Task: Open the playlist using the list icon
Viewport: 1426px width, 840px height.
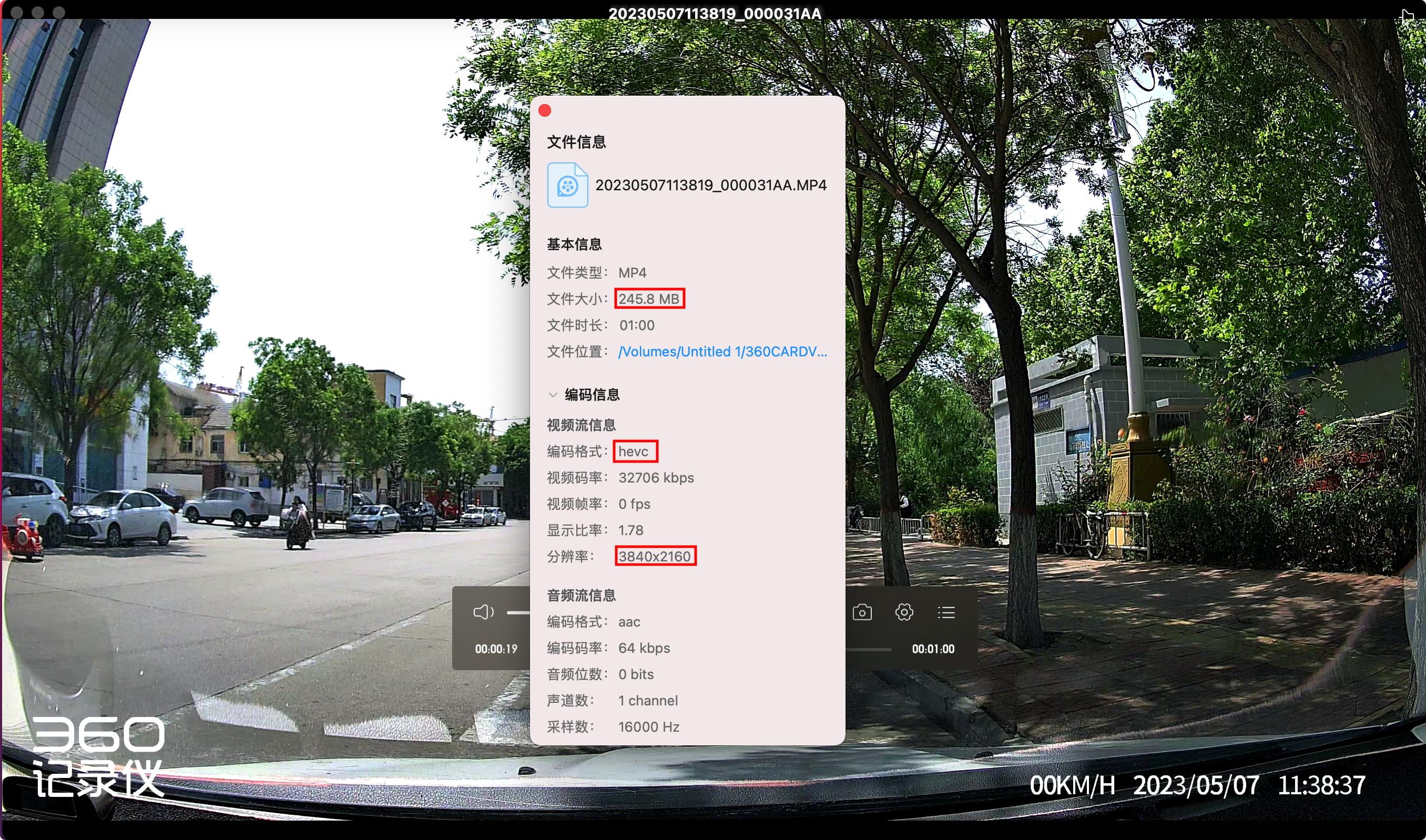Action: [x=946, y=612]
